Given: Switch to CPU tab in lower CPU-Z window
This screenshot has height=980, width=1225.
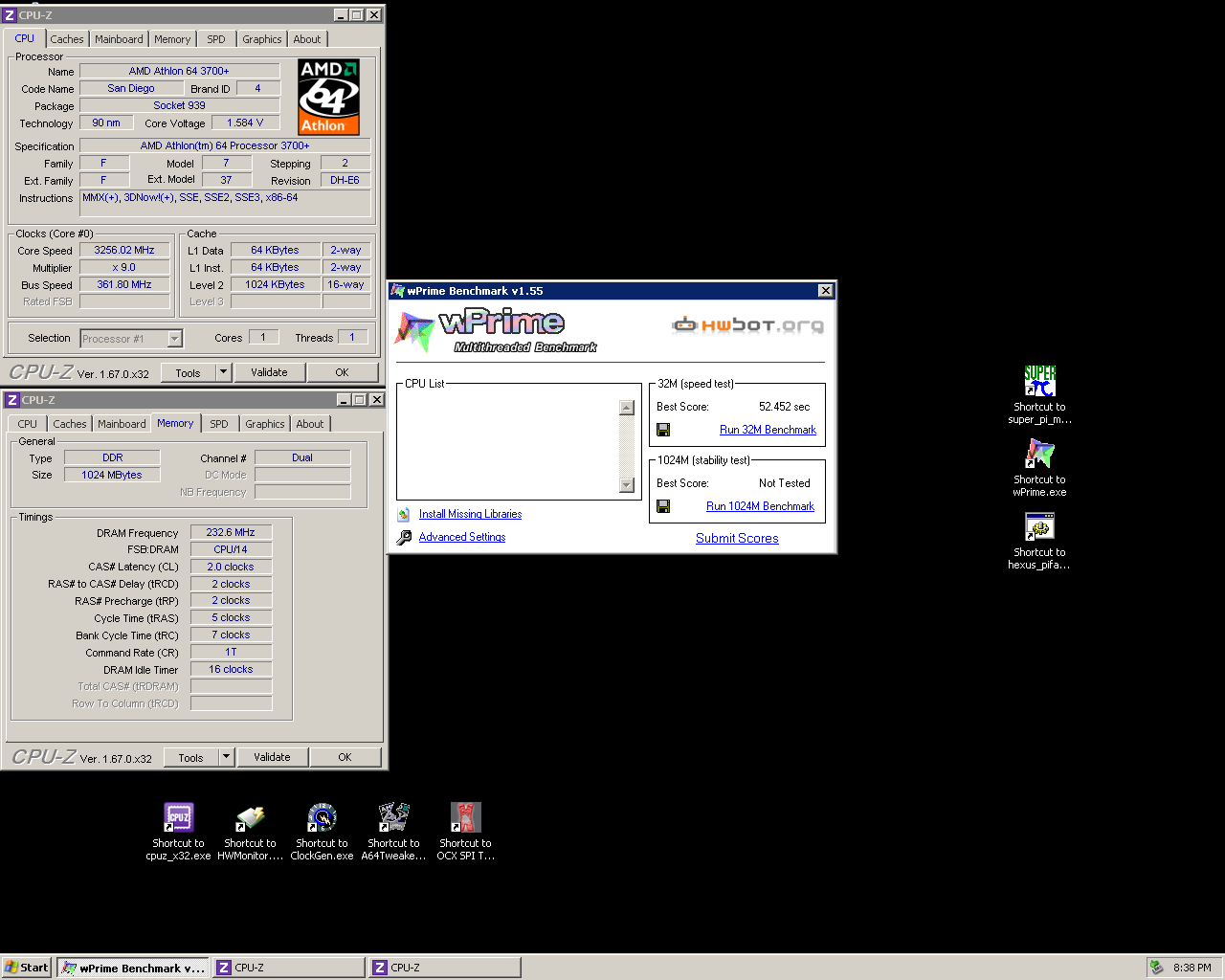Looking at the screenshot, I should click(x=28, y=424).
